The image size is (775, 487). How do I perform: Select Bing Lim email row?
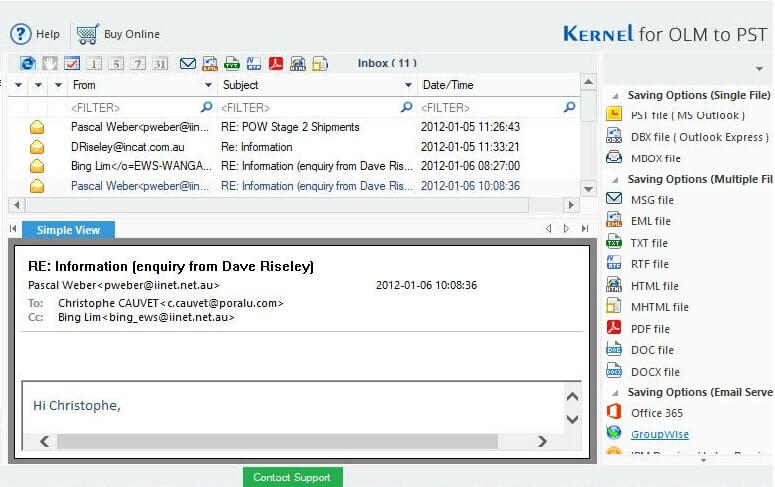tap(294, 166)
